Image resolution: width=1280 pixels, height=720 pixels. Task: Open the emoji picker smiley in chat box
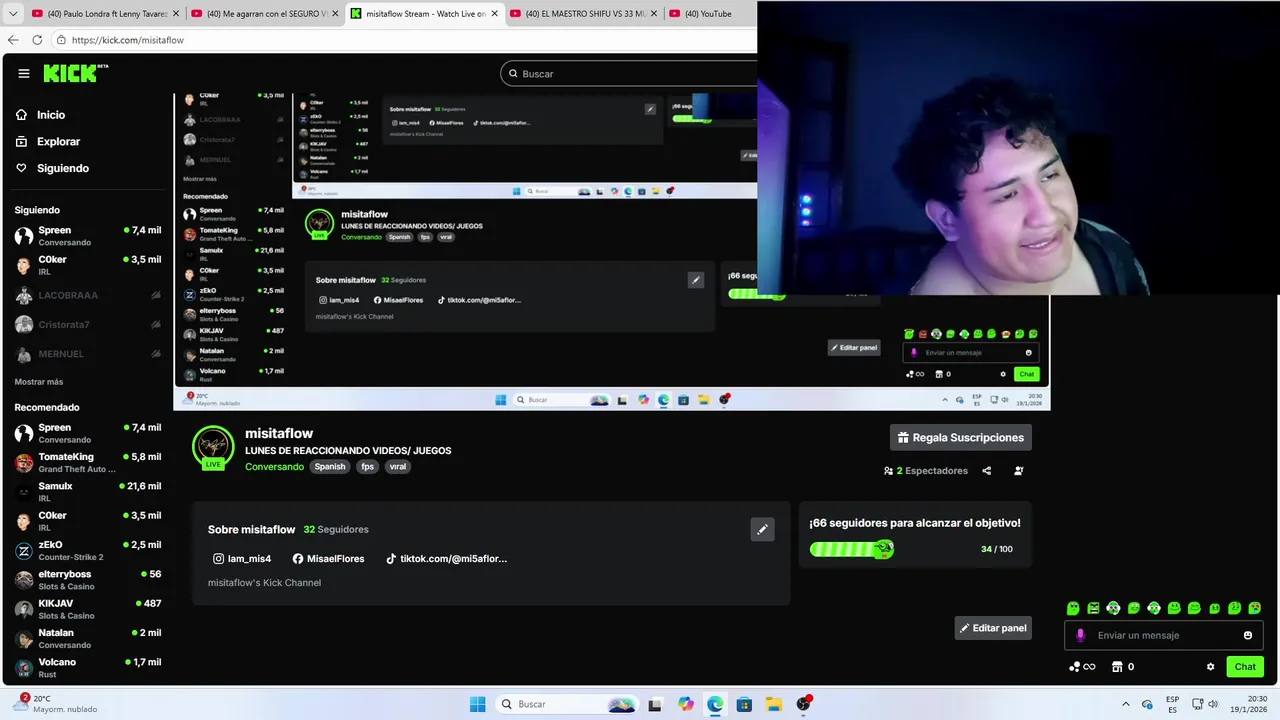1248,635
